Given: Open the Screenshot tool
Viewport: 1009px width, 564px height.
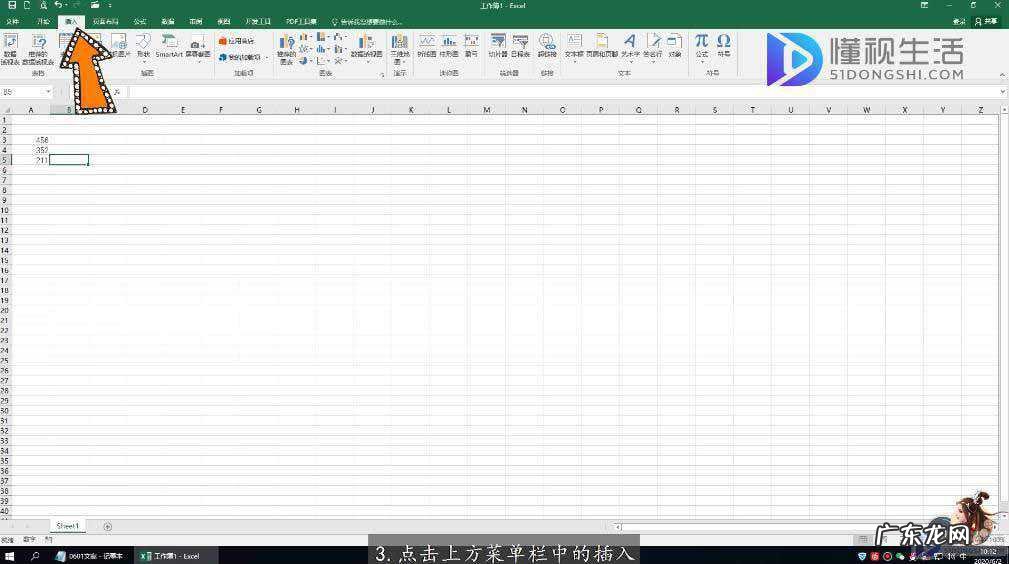Looking at the screenshot, I should 198,46.
